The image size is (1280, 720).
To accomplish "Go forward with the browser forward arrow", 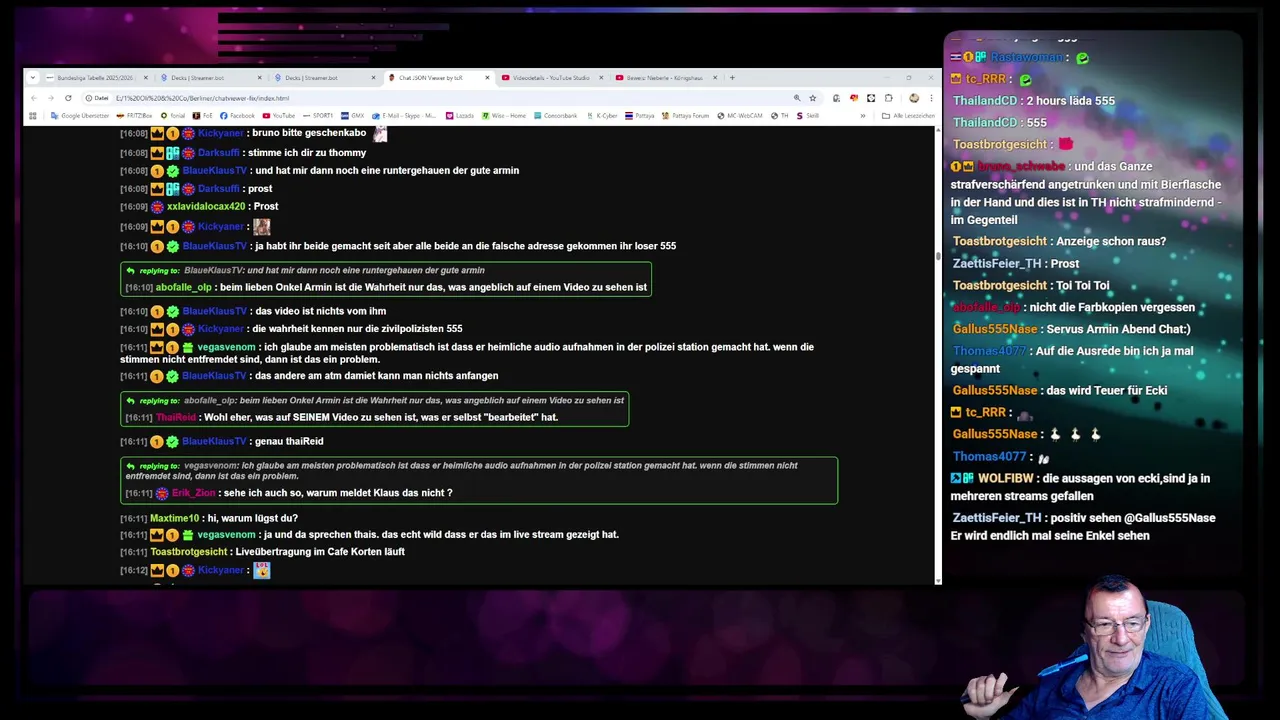I will (x=51, y=98).
